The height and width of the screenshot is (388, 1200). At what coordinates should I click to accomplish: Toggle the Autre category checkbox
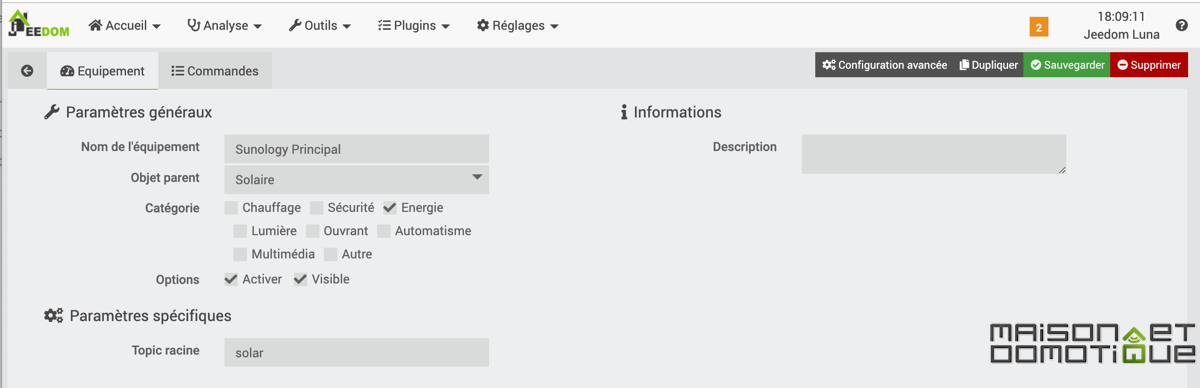331,255
